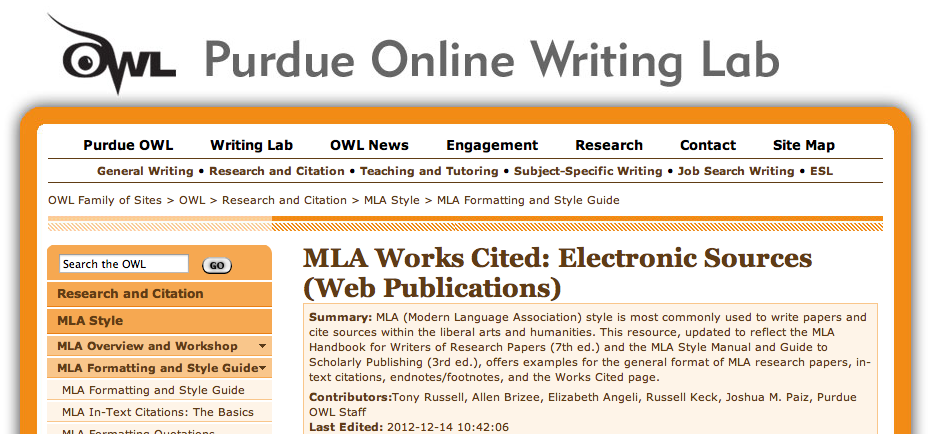
Task: Open MLA In-Text Citations: The Basics
Action: coord(158,412)
